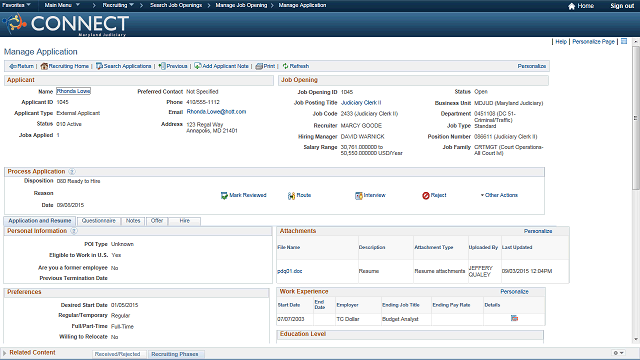Open the Received/Rejected tab

click(118, 354)
